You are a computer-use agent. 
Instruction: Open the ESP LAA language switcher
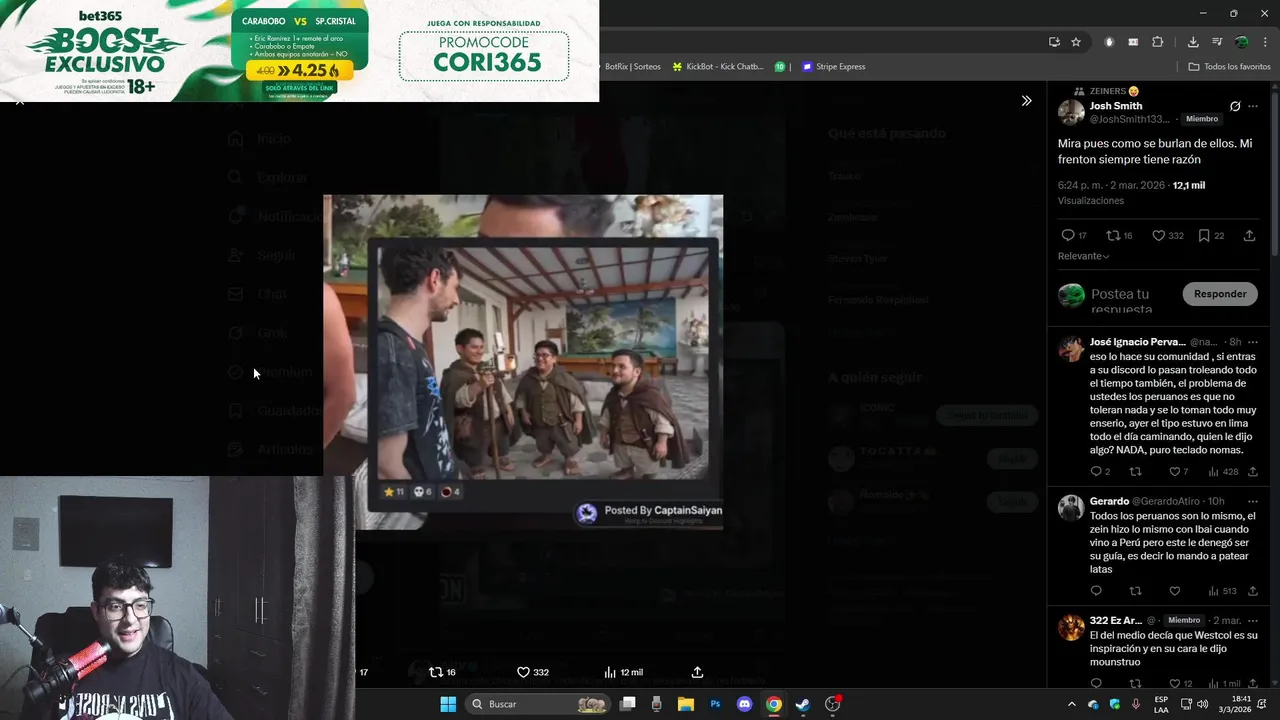1162,704
